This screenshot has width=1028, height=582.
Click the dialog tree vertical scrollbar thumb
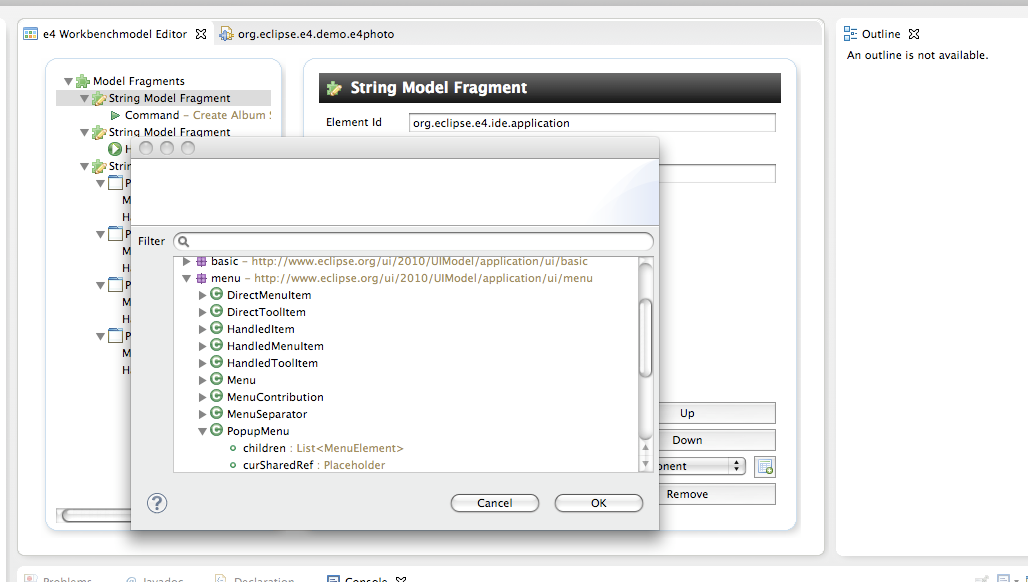pos(646,338)
